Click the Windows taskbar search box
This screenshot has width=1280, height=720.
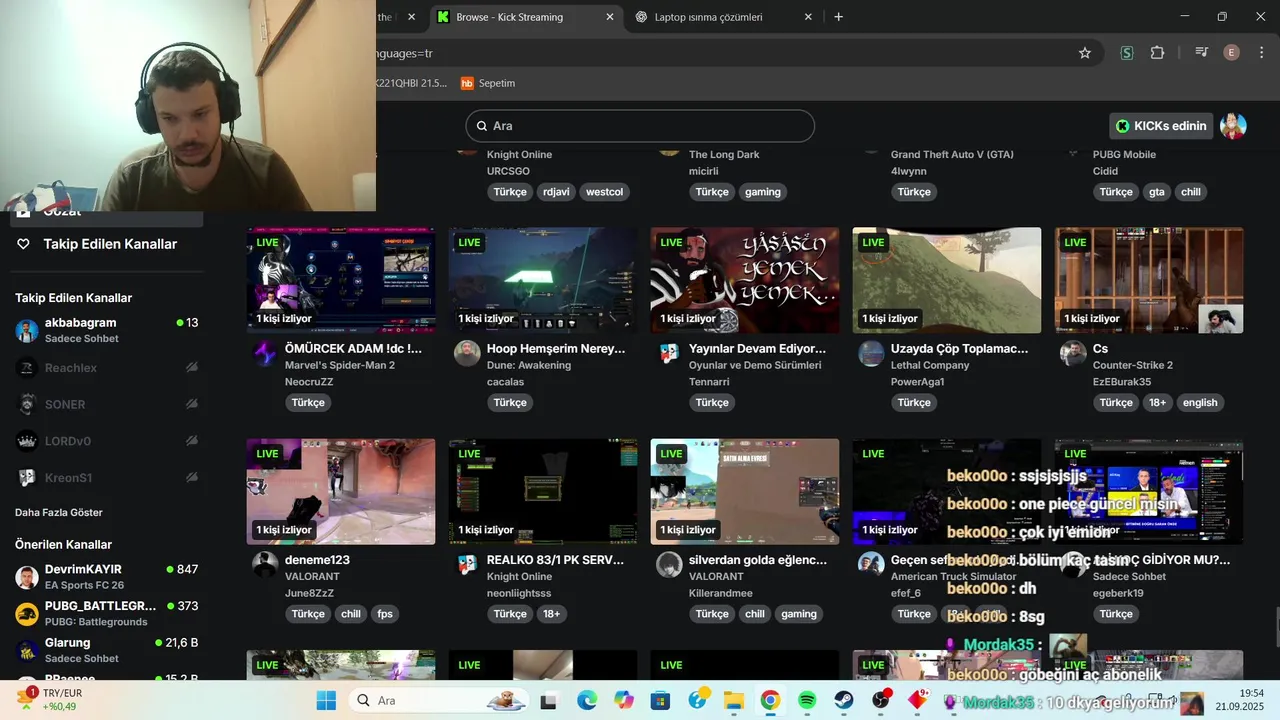(440, 701)
